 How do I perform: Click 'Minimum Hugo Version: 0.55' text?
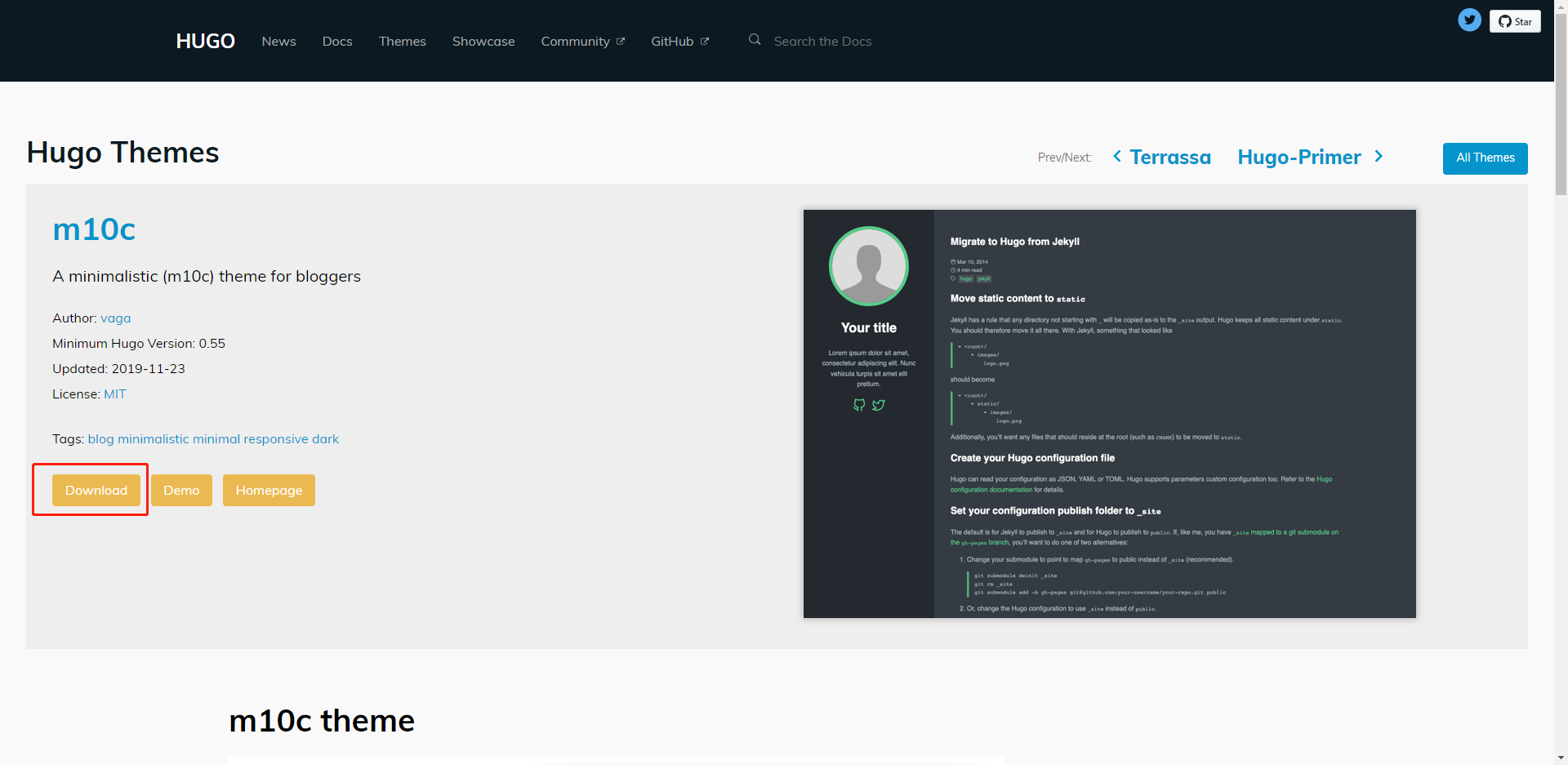pos(139,344)
